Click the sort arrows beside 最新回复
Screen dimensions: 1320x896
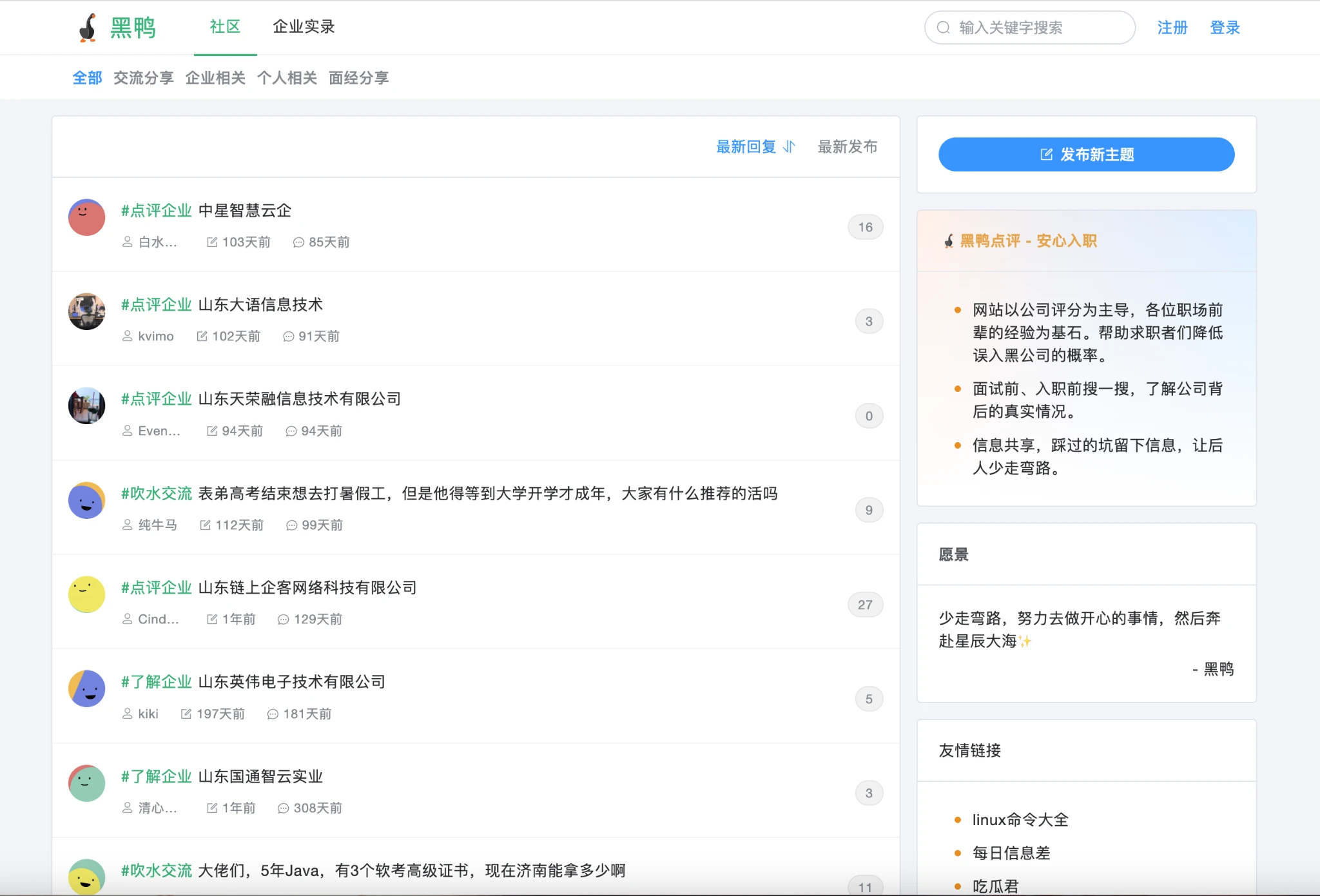point(790,147)
